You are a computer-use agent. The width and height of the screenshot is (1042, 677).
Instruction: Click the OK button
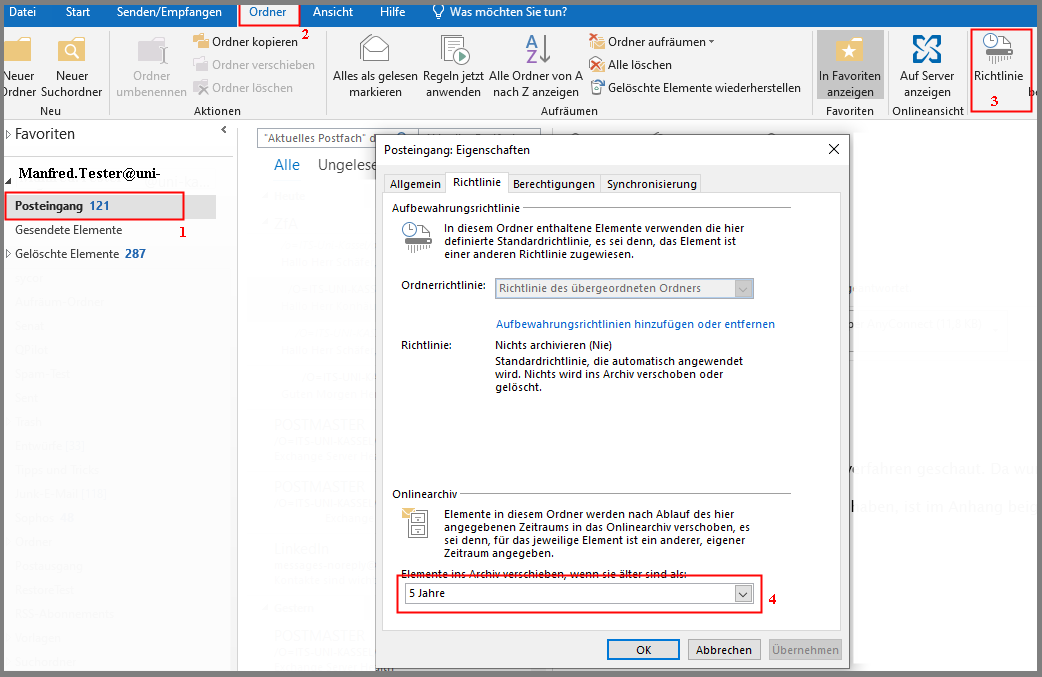point(643,650)
